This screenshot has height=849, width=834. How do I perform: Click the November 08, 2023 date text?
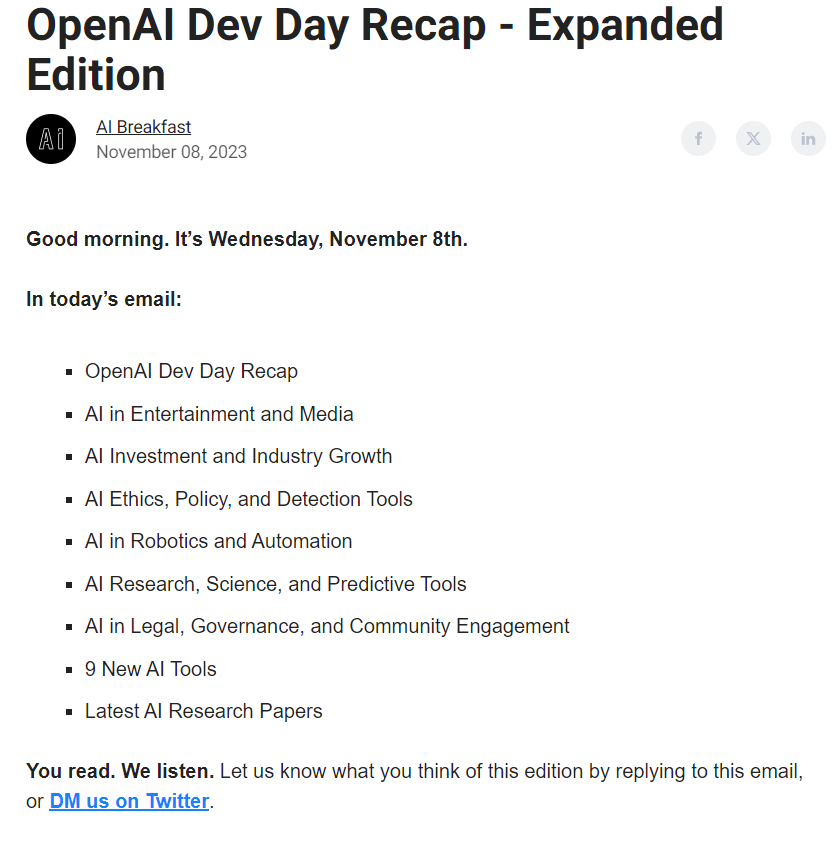click(x=172, y=152)
